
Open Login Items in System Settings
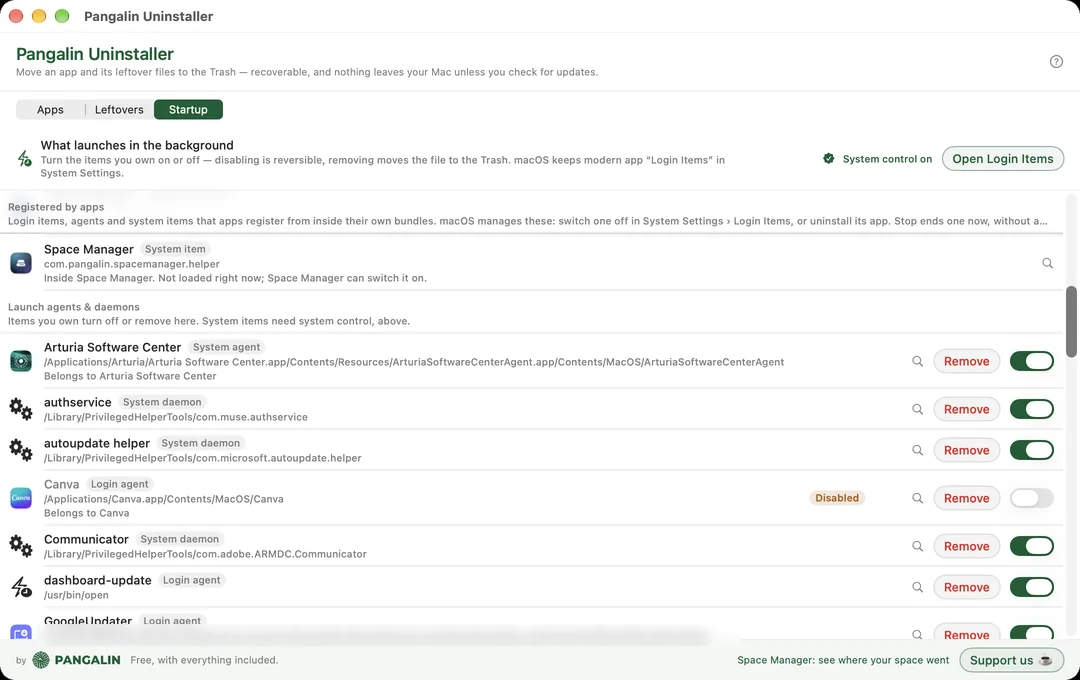(x=1002, y=159)
